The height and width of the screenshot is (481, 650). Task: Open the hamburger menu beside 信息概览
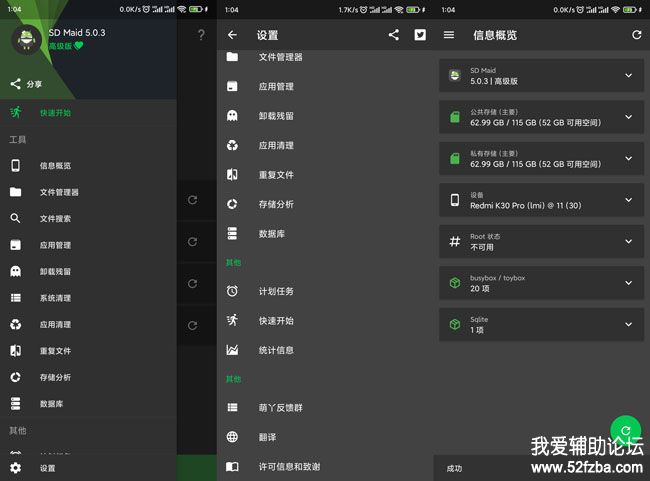pyautogui.click(x=449, y=35)
